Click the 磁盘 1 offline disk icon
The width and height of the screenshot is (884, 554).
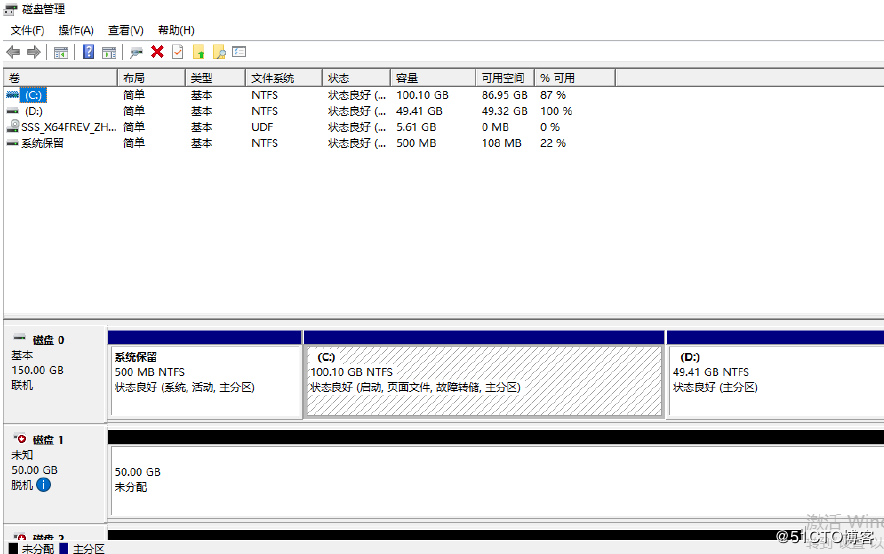pyautogui.click(x=20, y=438)
